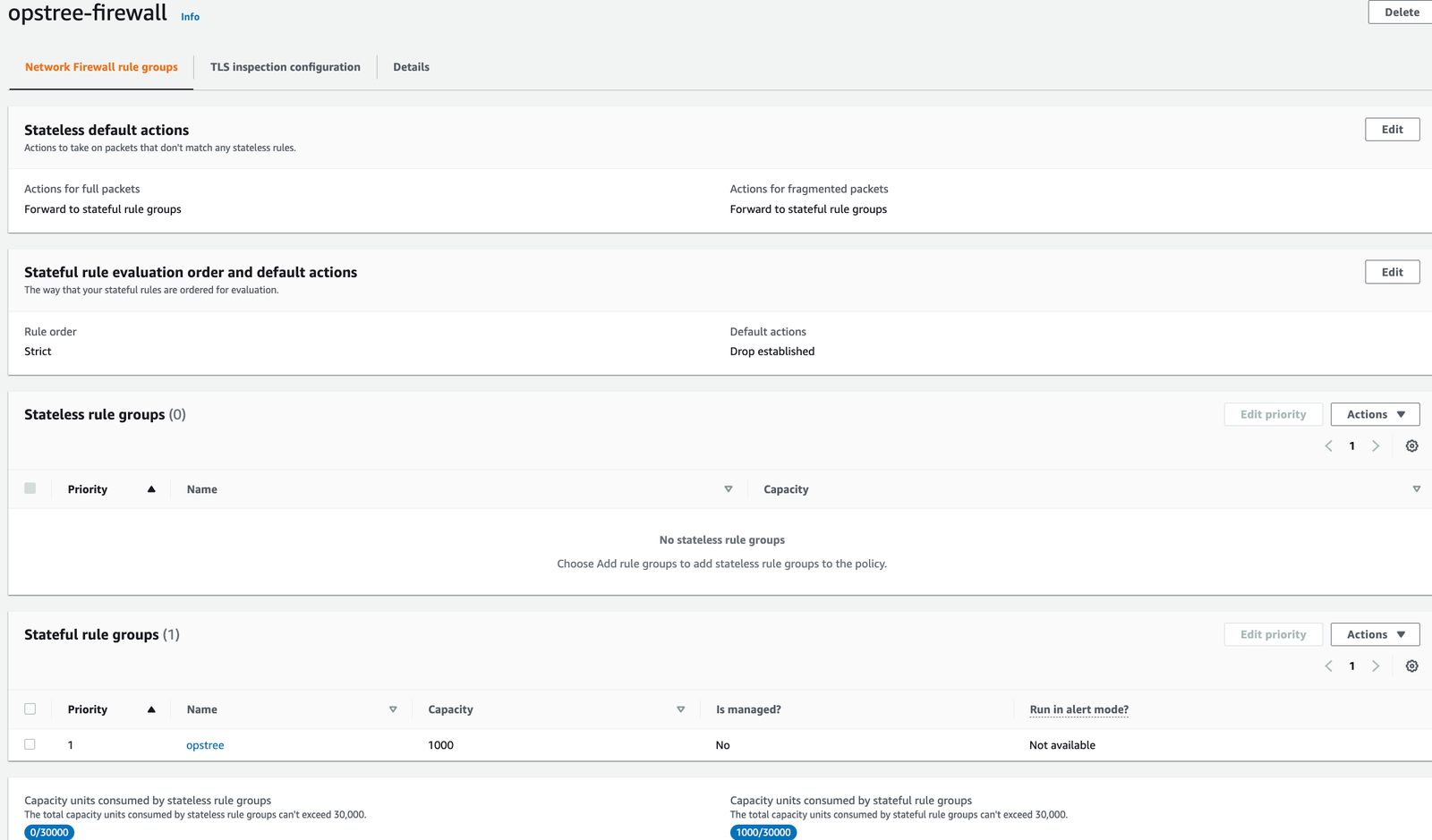Viewport: 1432px width, 840px height.
Task: Click the stateful capacity 1000/30000 indicator
Action: point(763,832)
